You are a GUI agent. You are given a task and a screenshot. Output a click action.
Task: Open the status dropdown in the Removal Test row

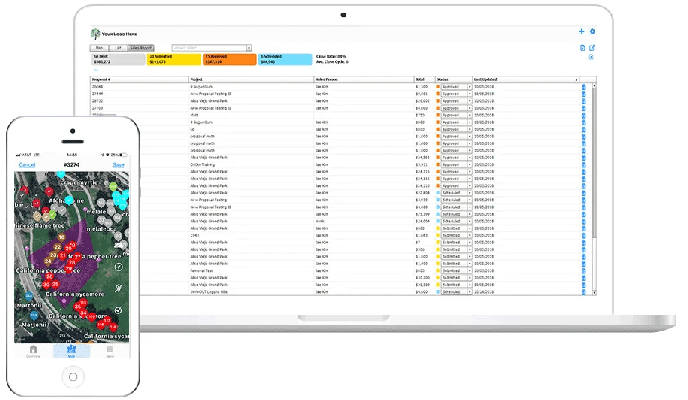pyautogui.click(x=456, y=271)
